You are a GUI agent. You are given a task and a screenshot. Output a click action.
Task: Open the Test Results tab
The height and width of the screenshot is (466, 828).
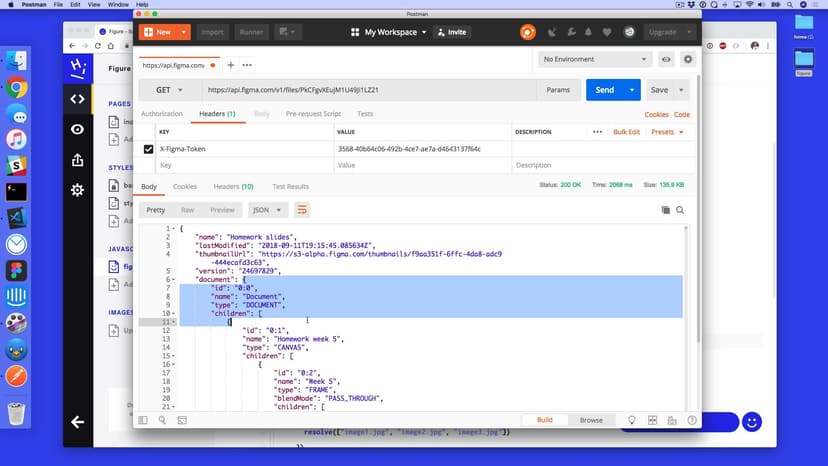click(x=290, y=187)
